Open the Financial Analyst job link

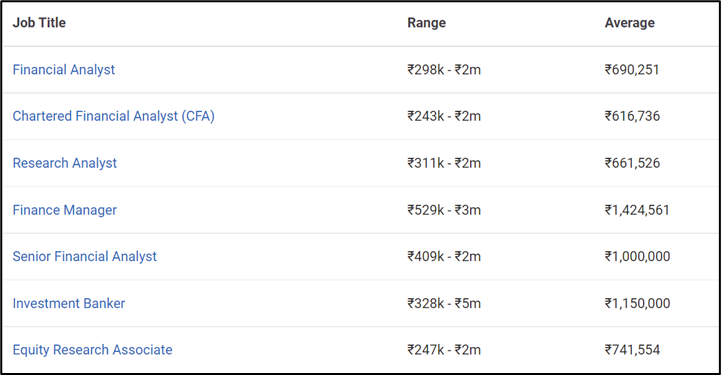click(63, 70)
